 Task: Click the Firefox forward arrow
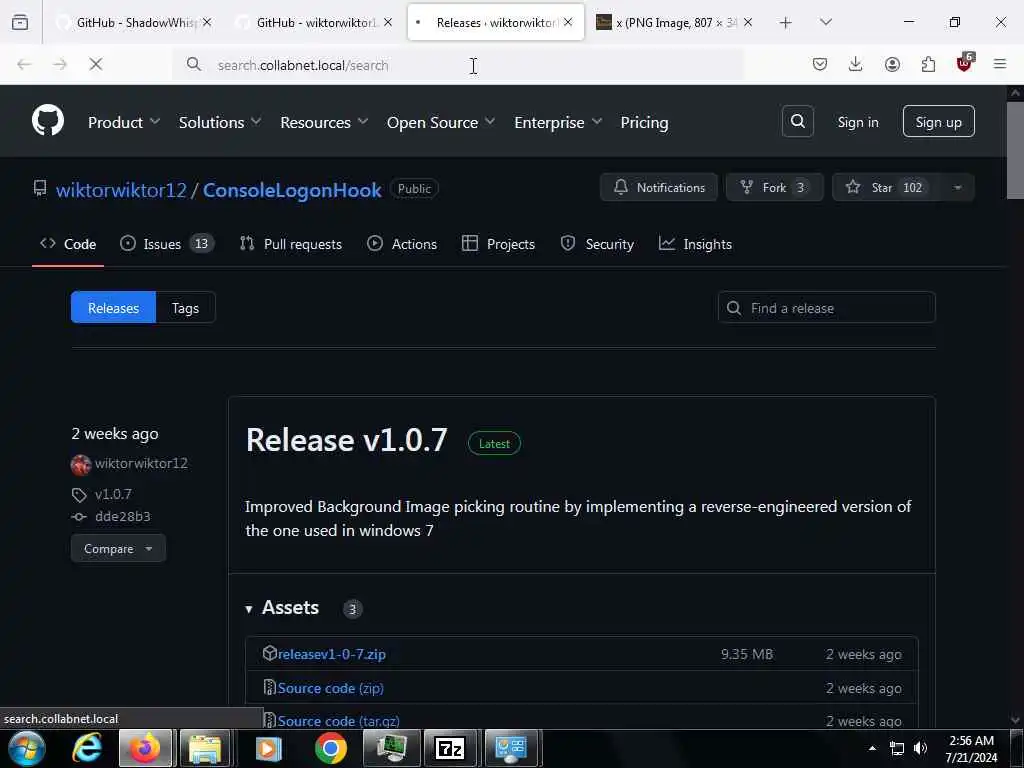click(59, 64)
